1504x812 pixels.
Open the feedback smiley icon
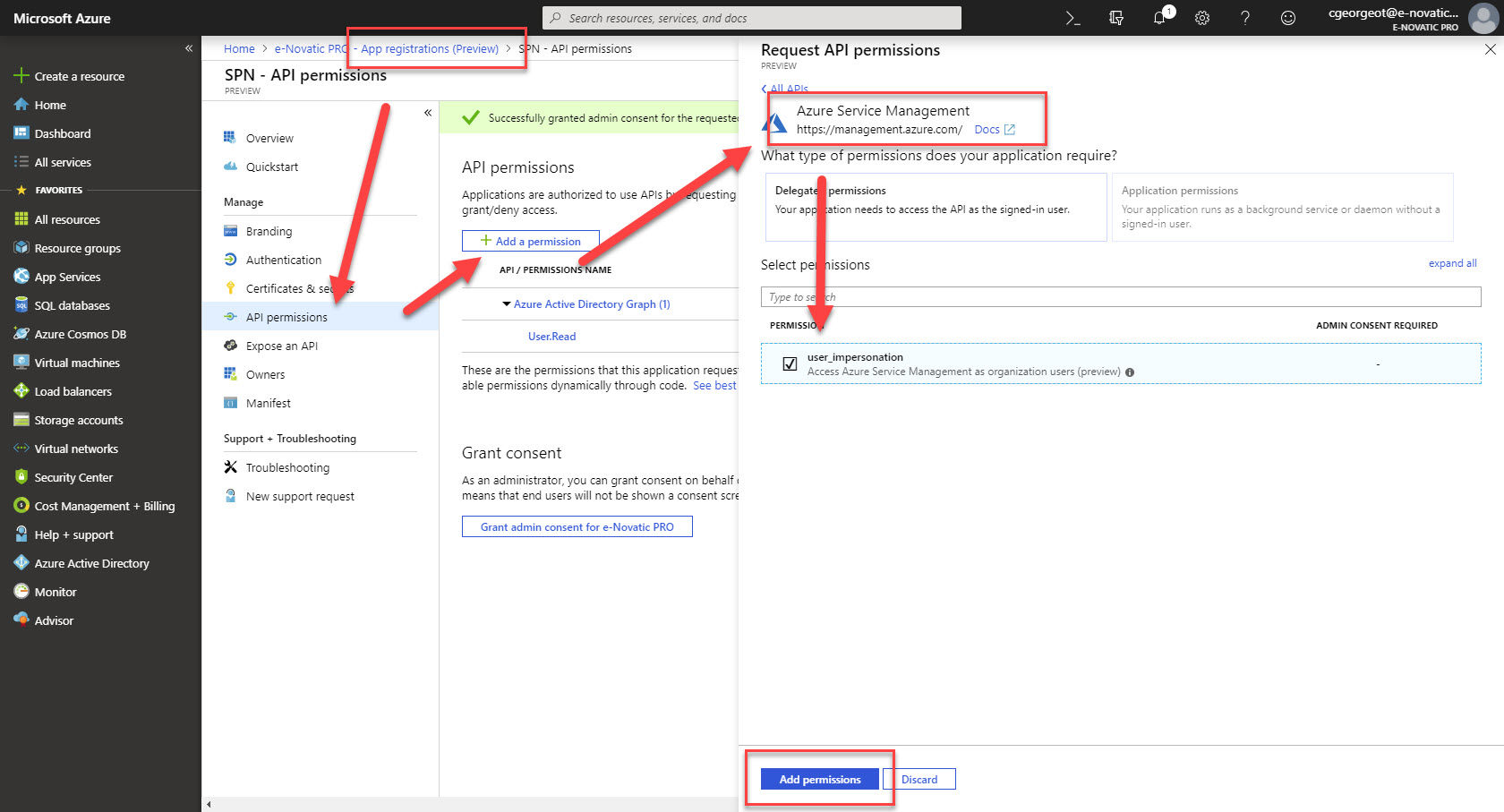(x=1288, y=18)
